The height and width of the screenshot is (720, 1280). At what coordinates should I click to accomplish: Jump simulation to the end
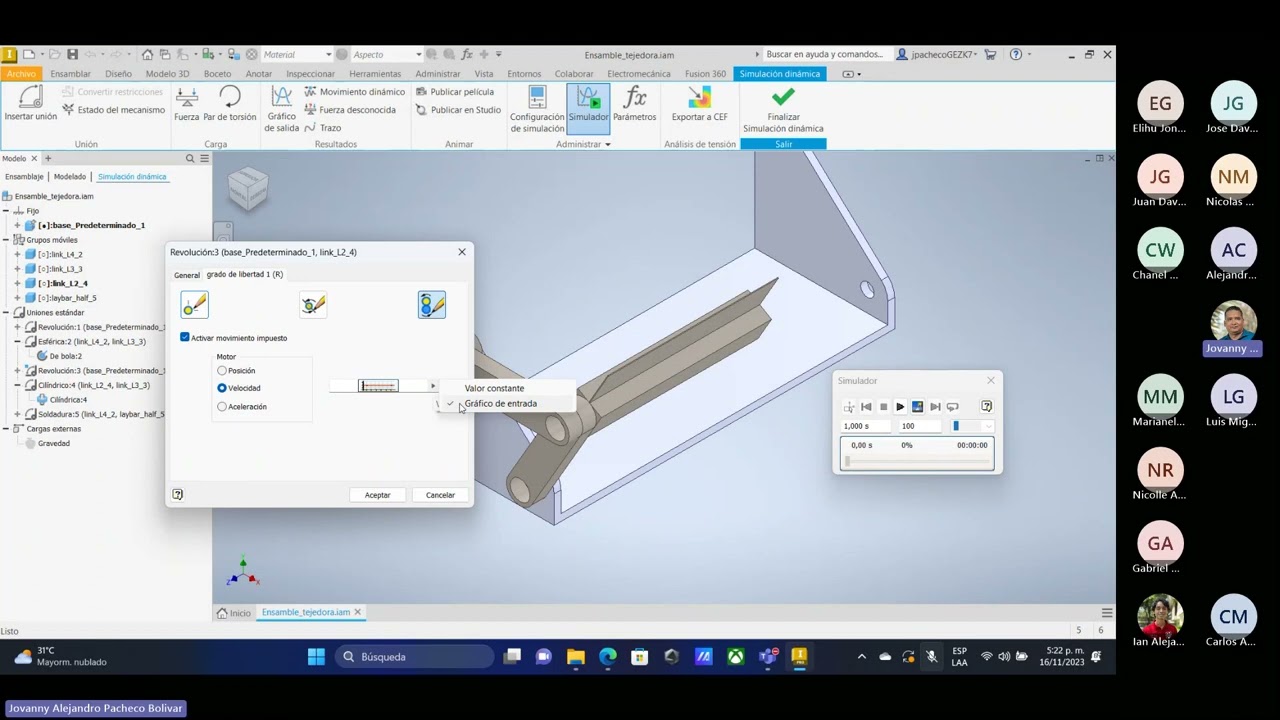[935, 407]
